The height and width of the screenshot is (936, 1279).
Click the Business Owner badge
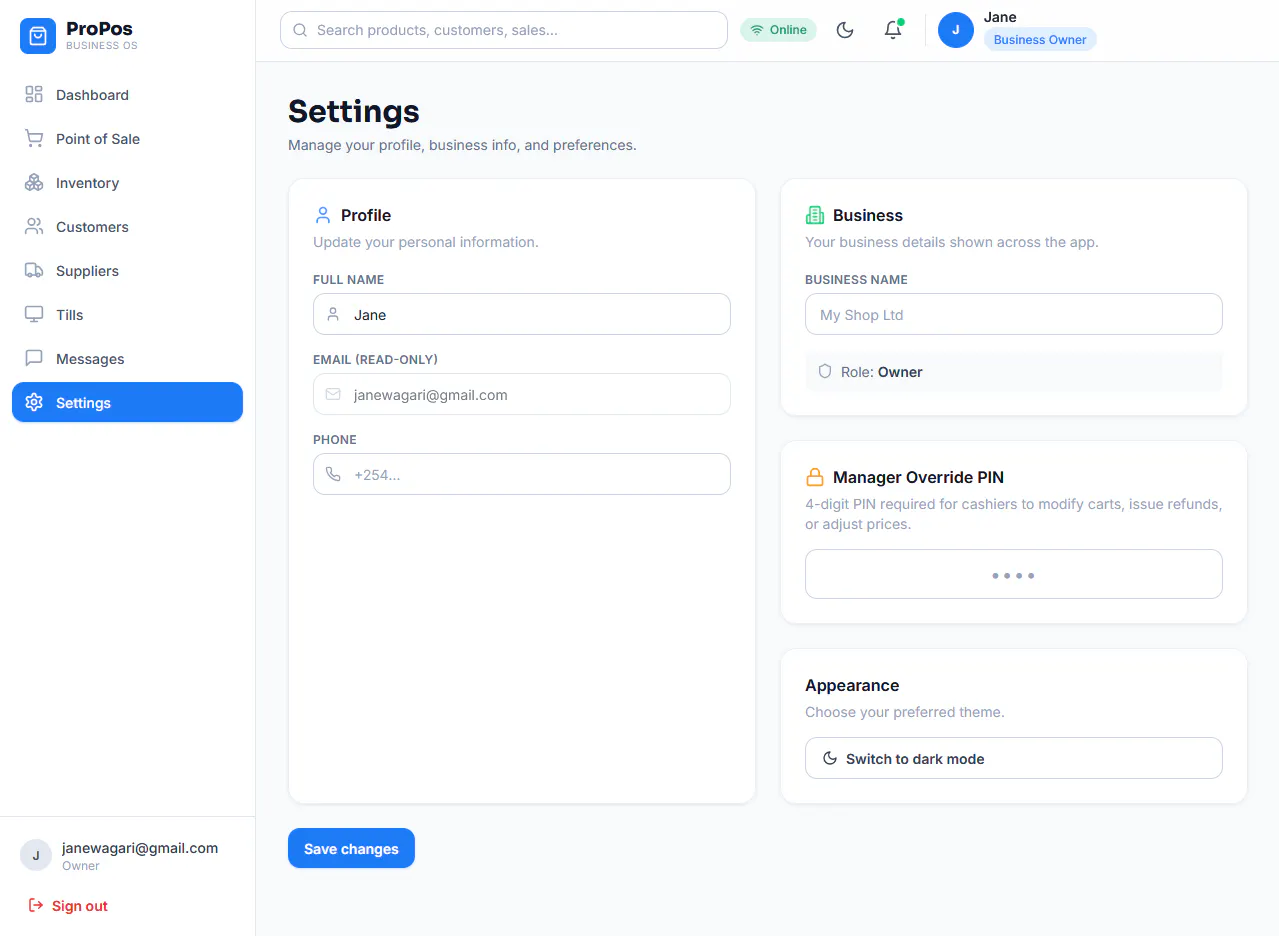click(1040, 40)
